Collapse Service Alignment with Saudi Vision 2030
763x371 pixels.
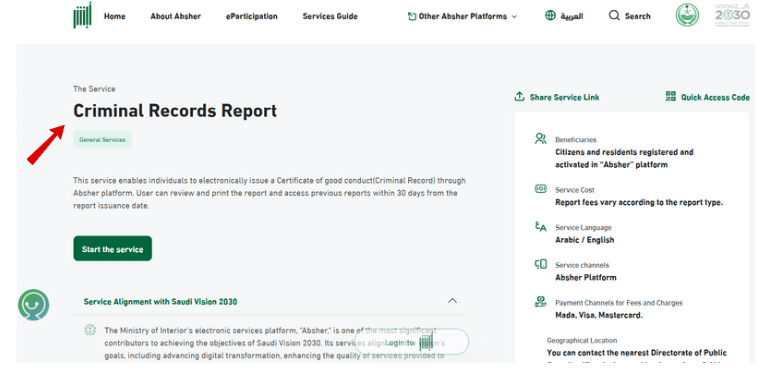point(452,300)
